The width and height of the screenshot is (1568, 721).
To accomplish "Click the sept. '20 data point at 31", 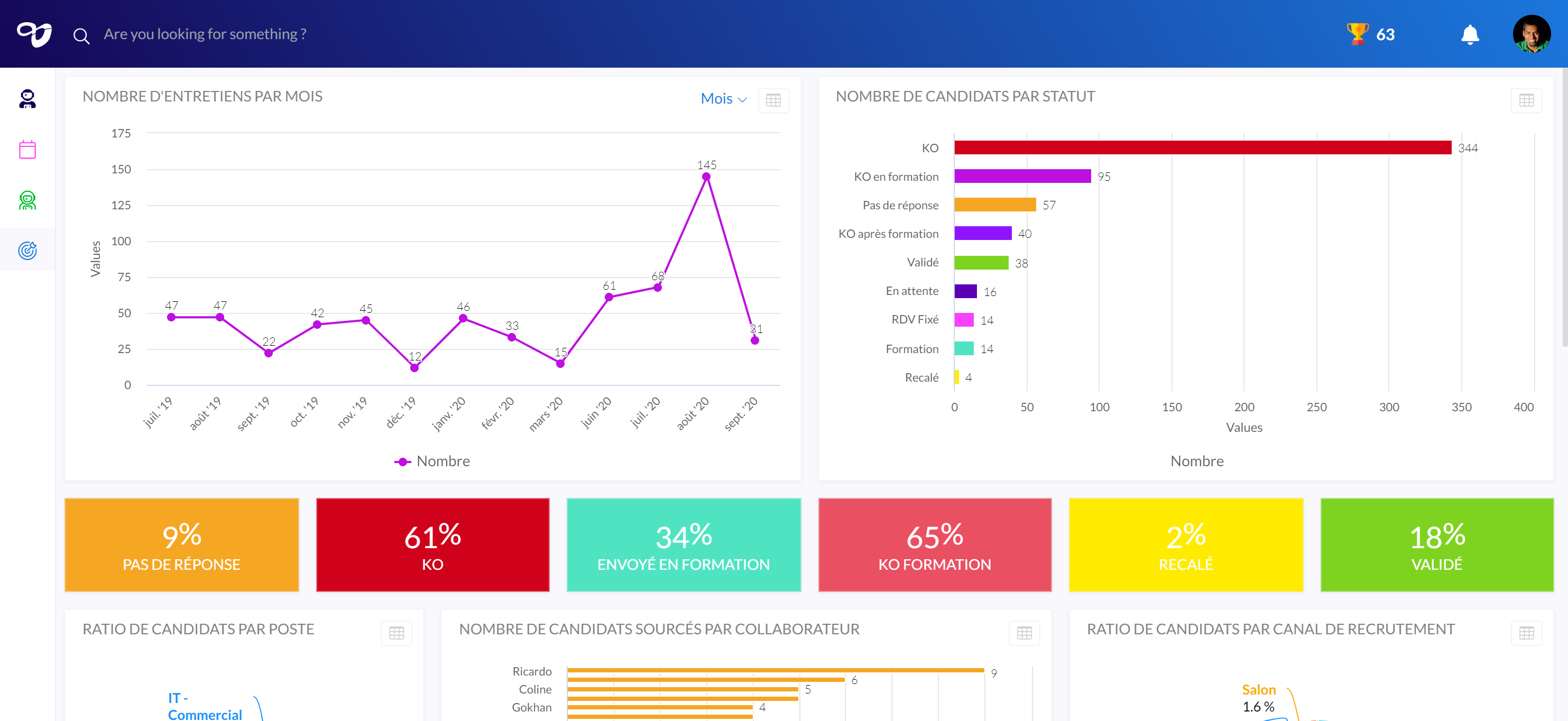I will tap(754, 340).
